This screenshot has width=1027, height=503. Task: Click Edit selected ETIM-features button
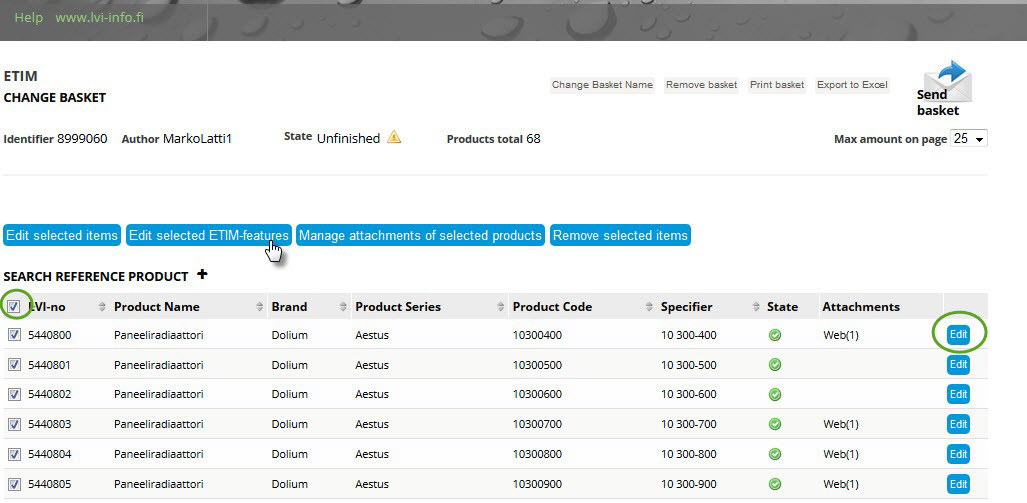[x=208, y=235]
